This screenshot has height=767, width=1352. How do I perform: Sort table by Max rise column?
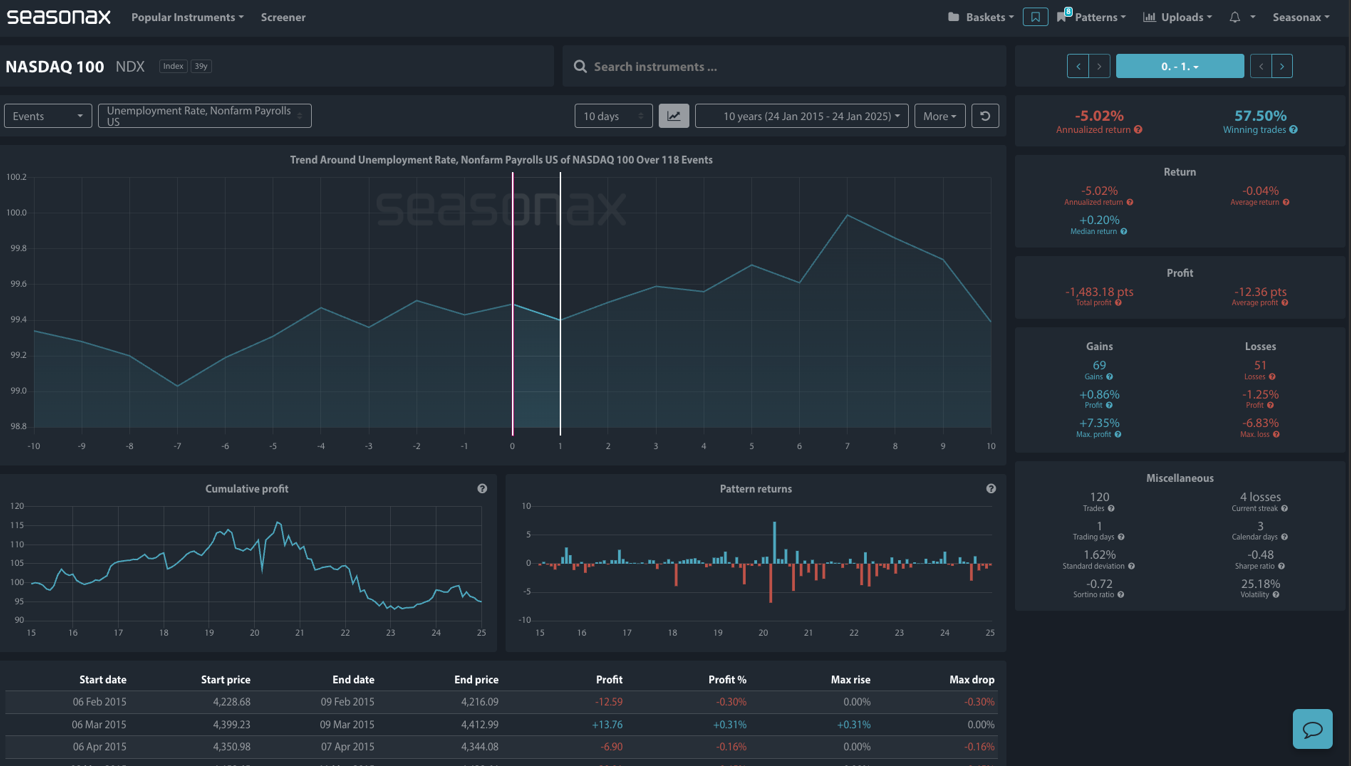(850, 680)
